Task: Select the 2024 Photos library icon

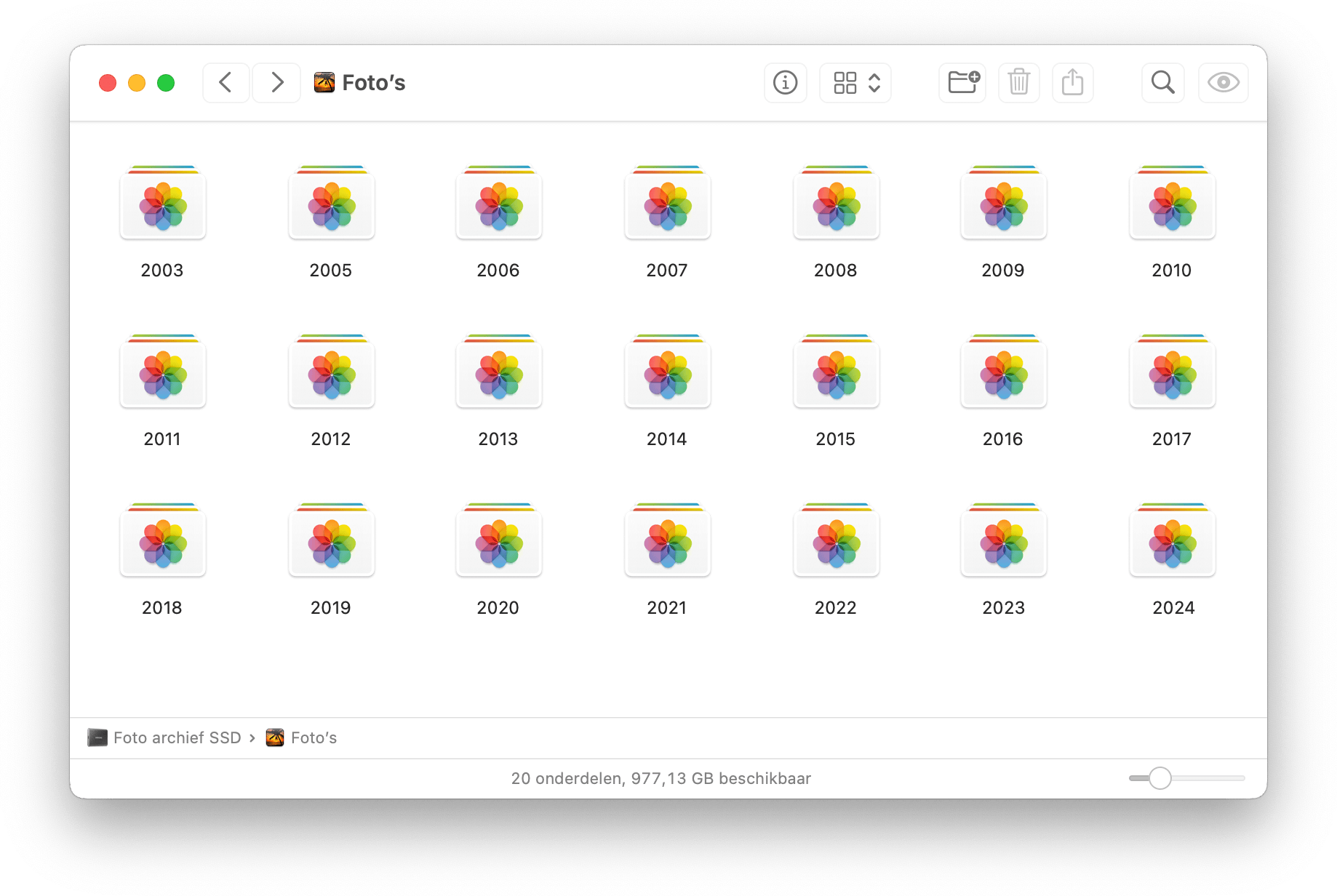Action: pos(1173,540)
